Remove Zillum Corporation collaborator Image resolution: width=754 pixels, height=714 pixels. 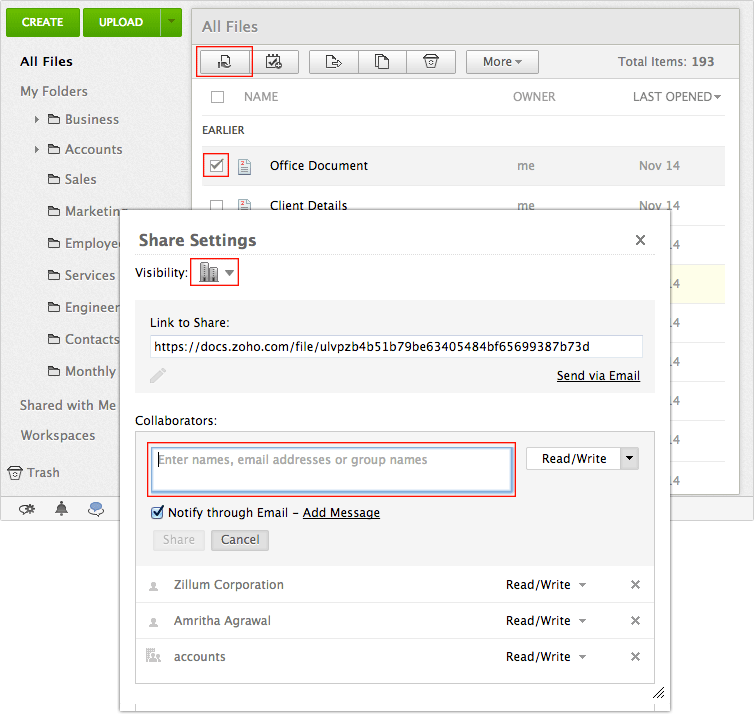[635, 585]
